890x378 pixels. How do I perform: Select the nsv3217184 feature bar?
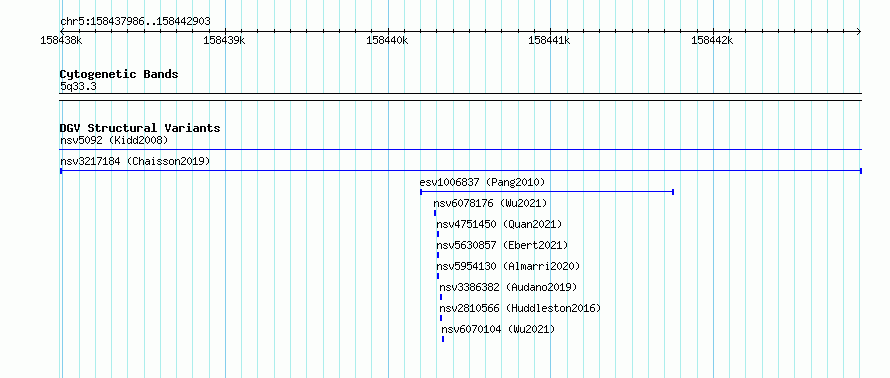point(461,171)
